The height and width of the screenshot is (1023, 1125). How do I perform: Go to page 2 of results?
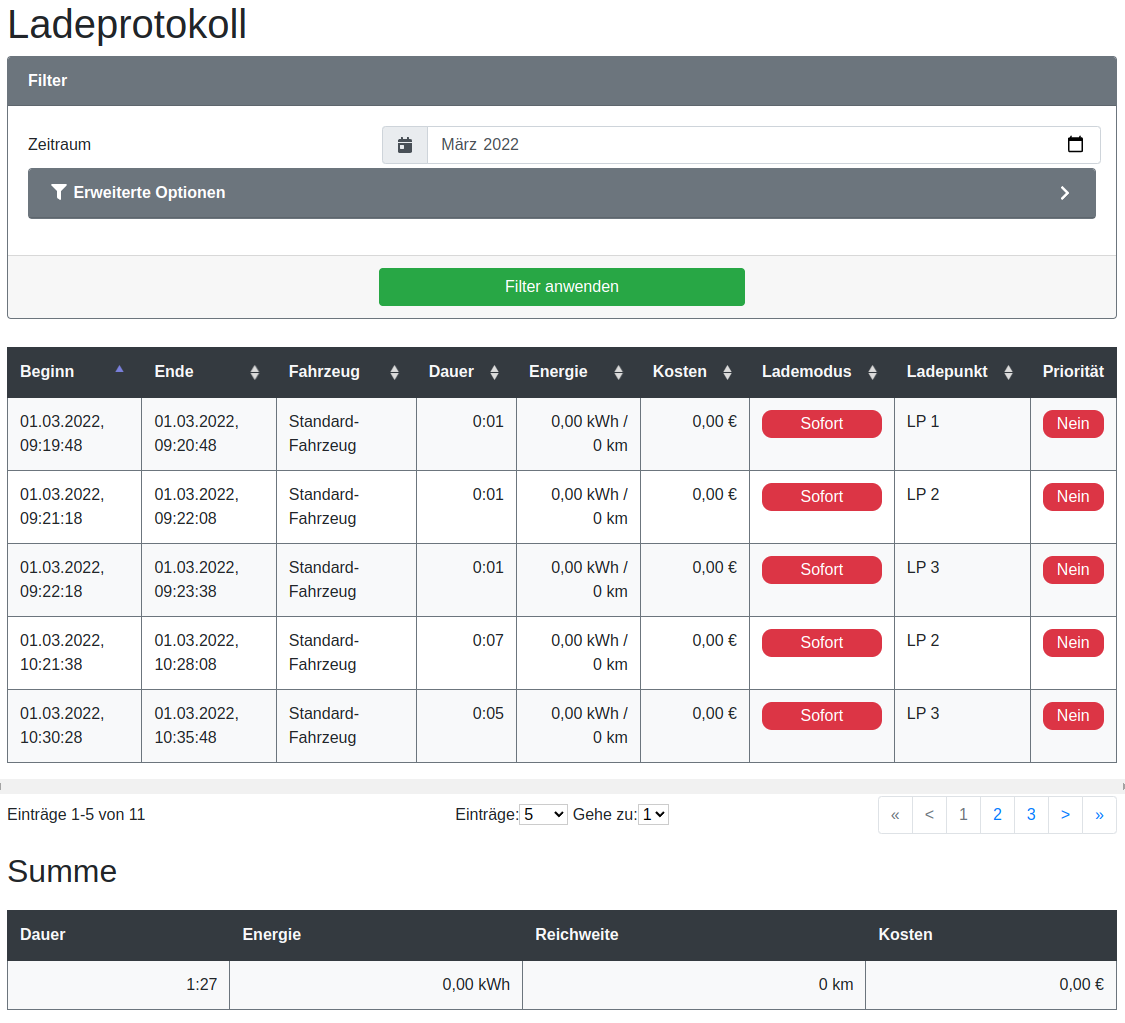(997, 815)
